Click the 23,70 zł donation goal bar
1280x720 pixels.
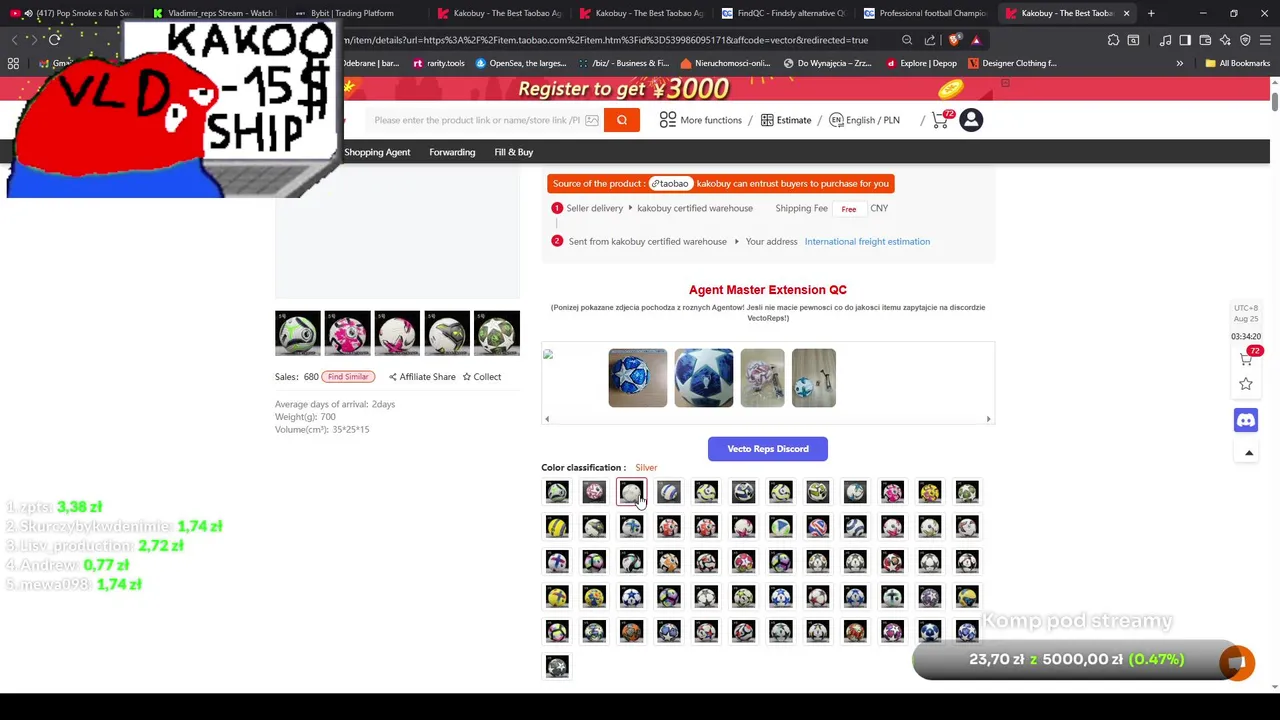click(1076, 660)
